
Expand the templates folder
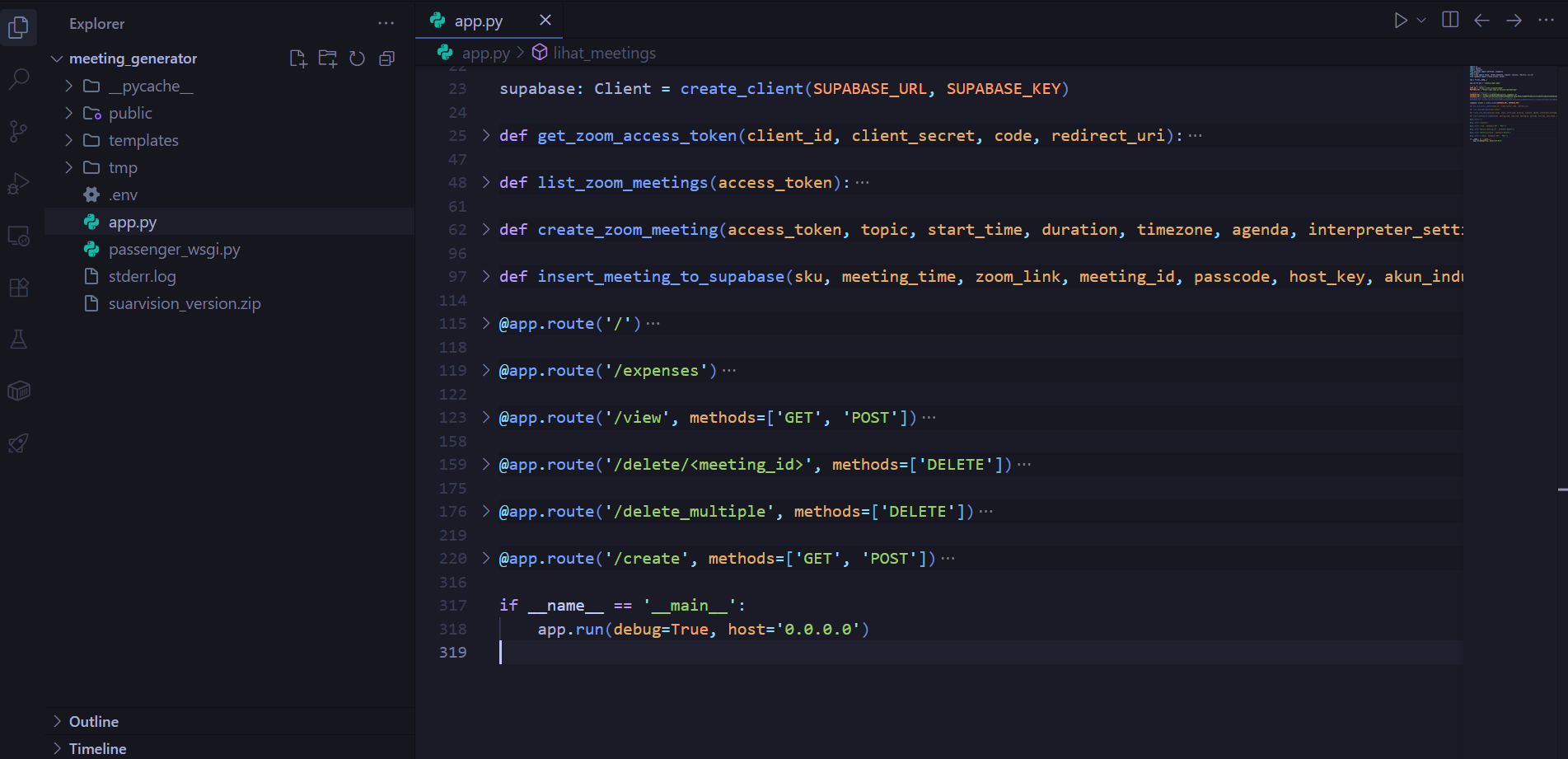point(69,140)
